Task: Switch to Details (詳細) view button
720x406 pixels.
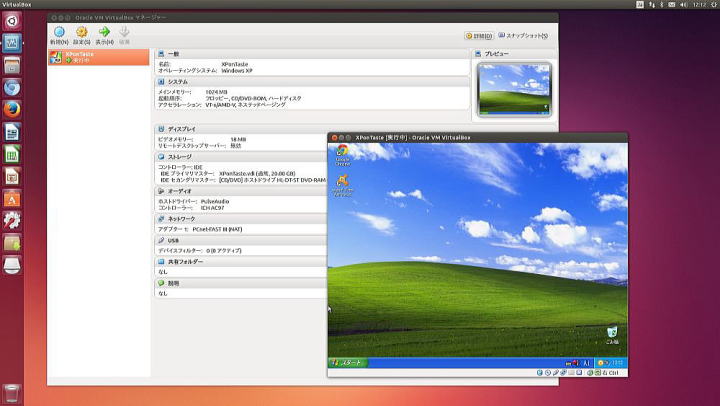Action: [x=479, y=36]
